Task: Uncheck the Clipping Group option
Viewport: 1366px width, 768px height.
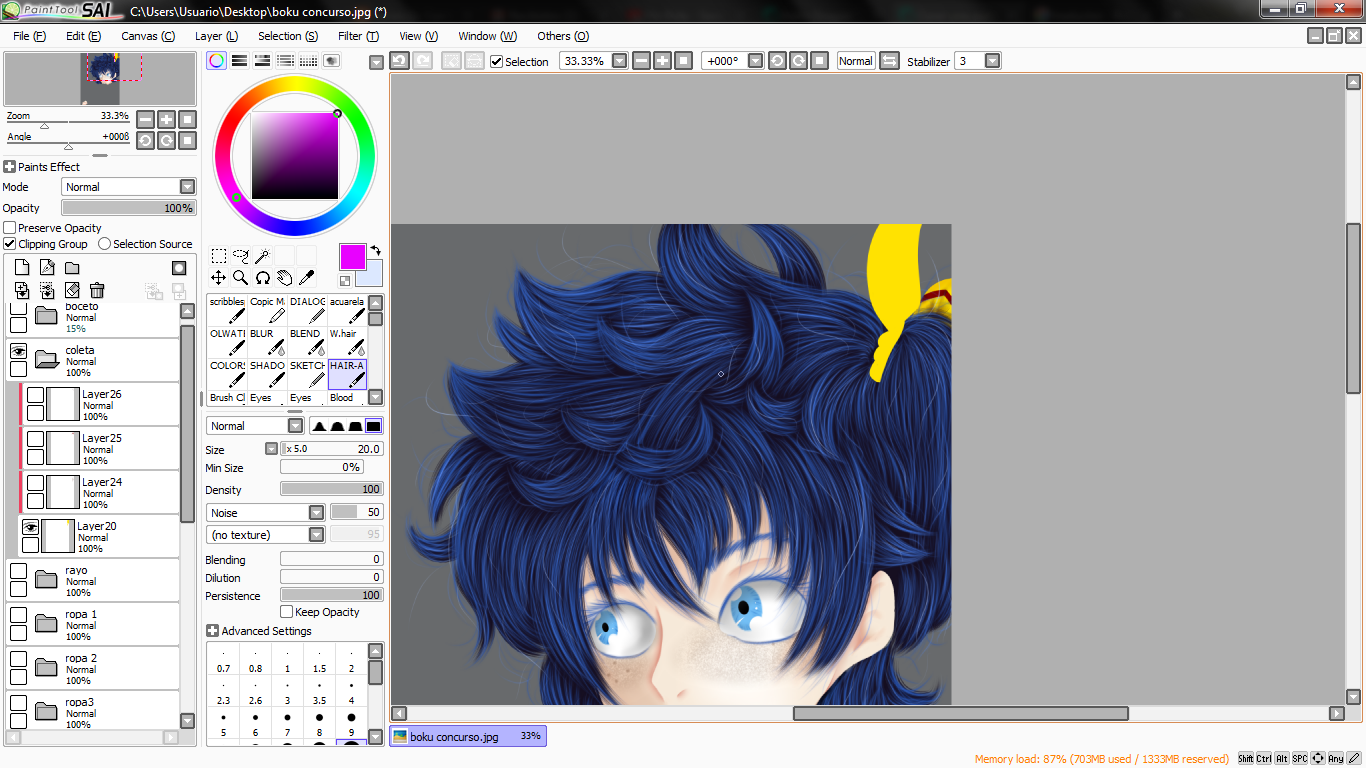Action: [10, 244]
